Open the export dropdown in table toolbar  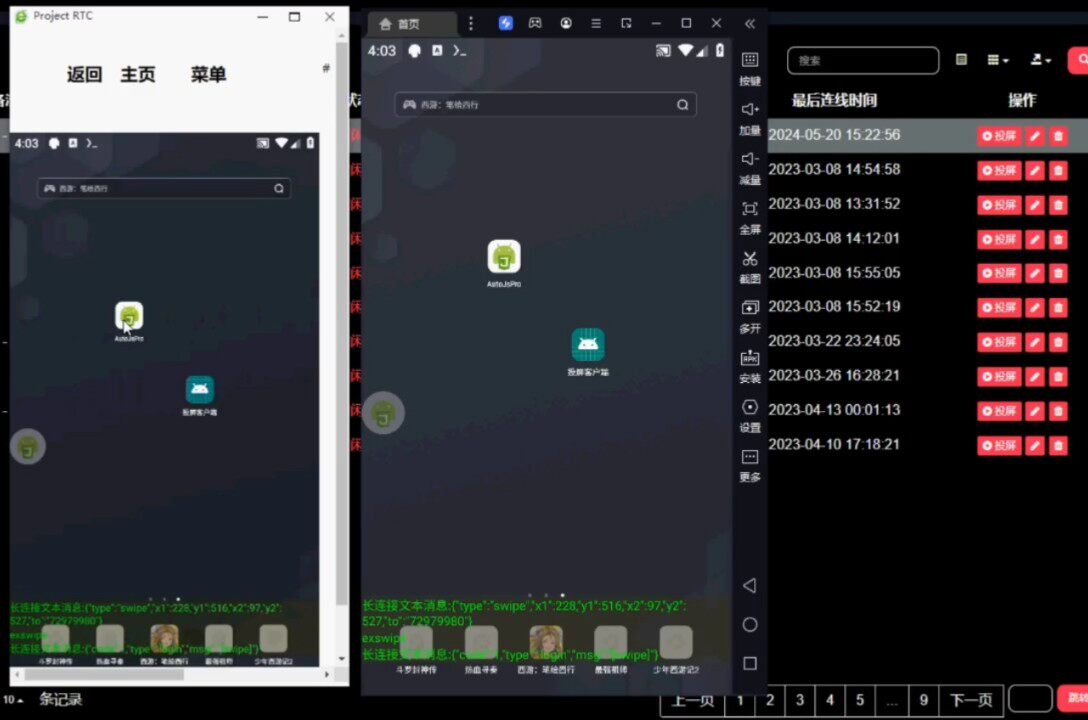pos(1040,60)
